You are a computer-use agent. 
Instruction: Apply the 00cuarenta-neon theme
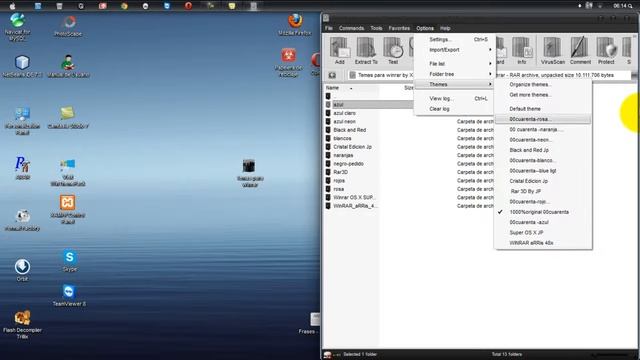pyautogui.click(x=542, y=140)
